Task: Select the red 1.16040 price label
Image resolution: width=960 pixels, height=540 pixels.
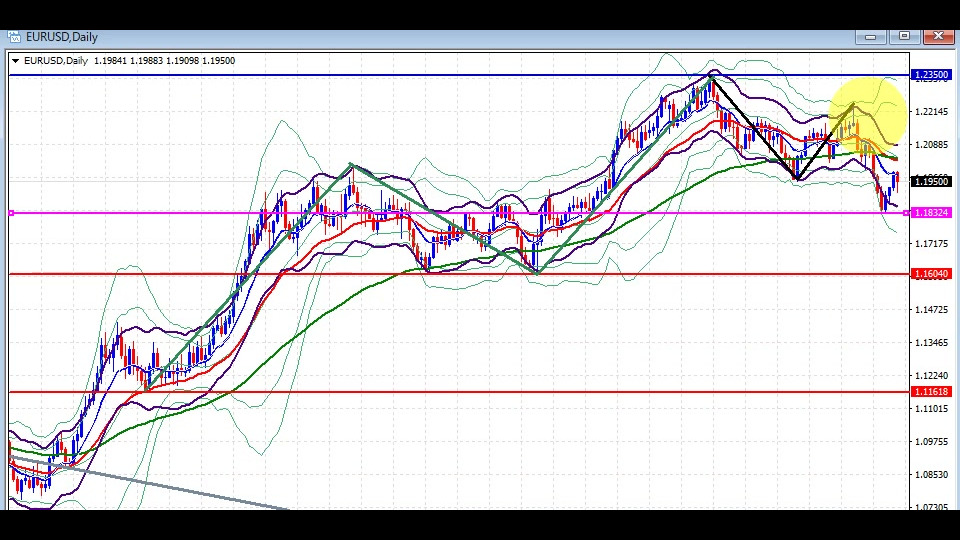Action: tap(931, 274)
